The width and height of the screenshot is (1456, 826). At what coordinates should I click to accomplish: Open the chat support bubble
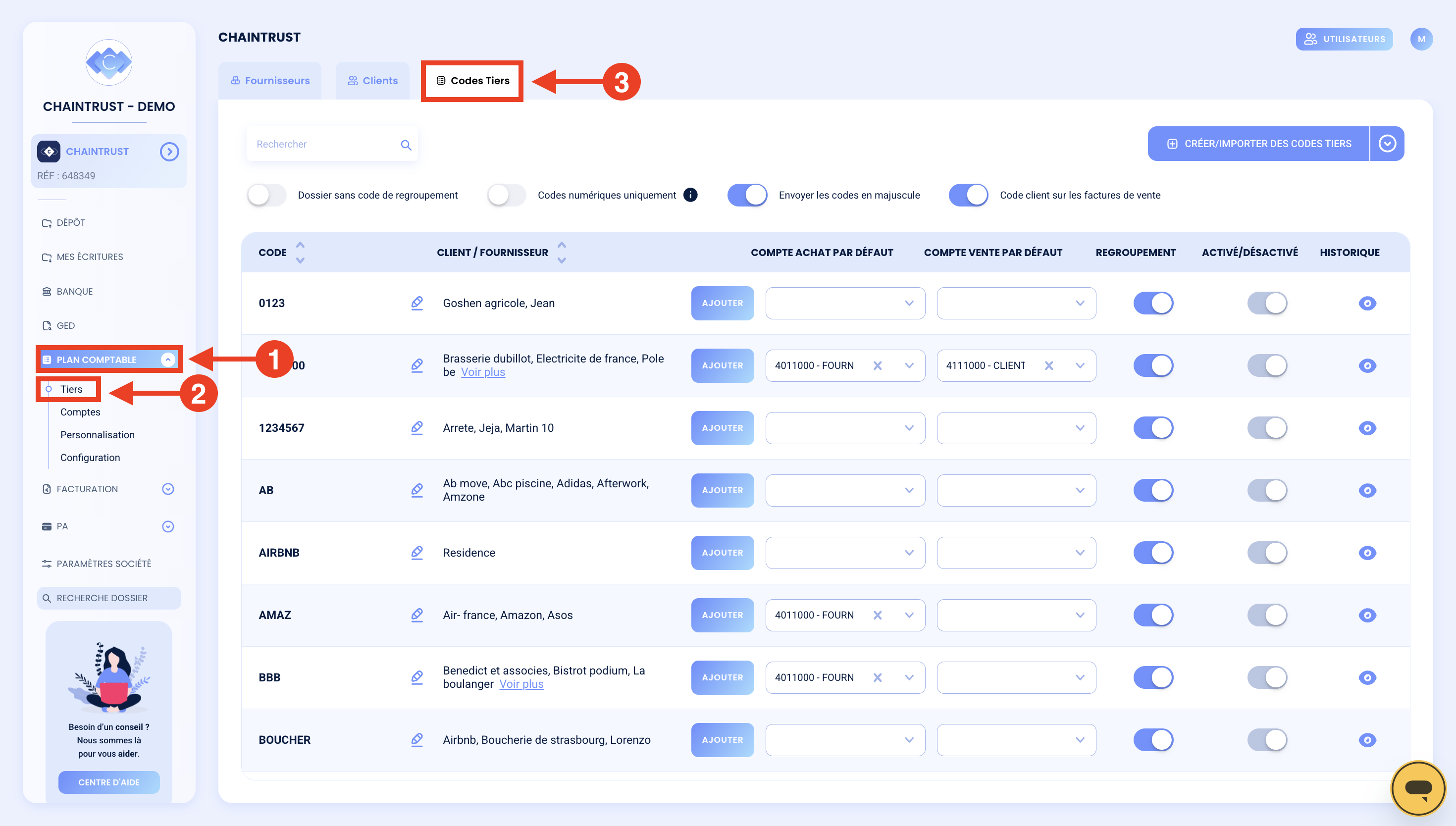point(1418,788)
